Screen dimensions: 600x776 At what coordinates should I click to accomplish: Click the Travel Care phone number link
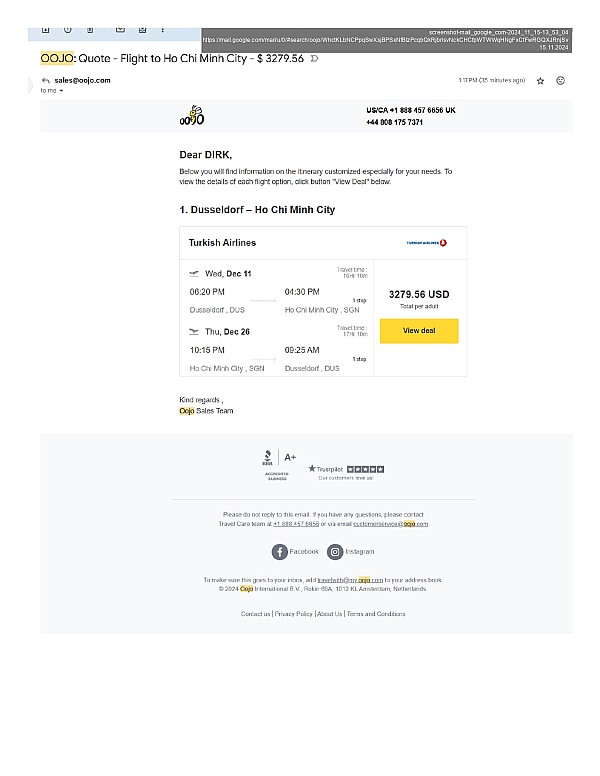coord(296,524)
